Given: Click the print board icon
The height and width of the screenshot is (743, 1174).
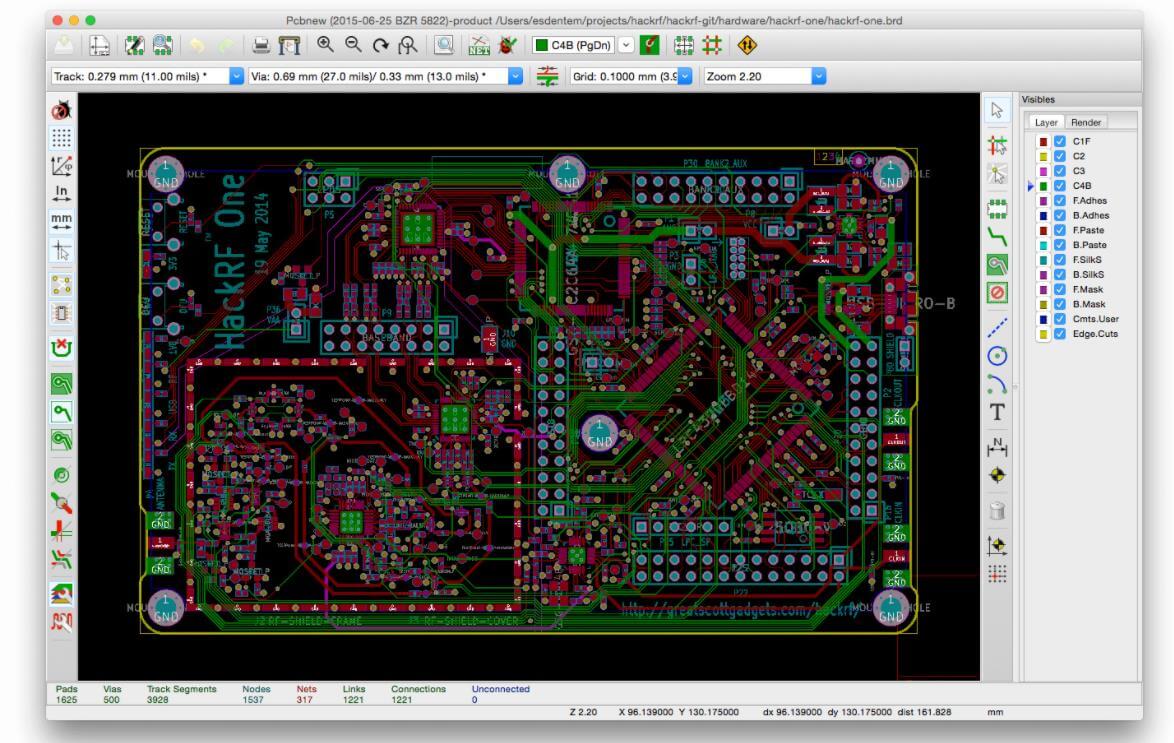Looking at the screenshot, I should tap(261, 46).
